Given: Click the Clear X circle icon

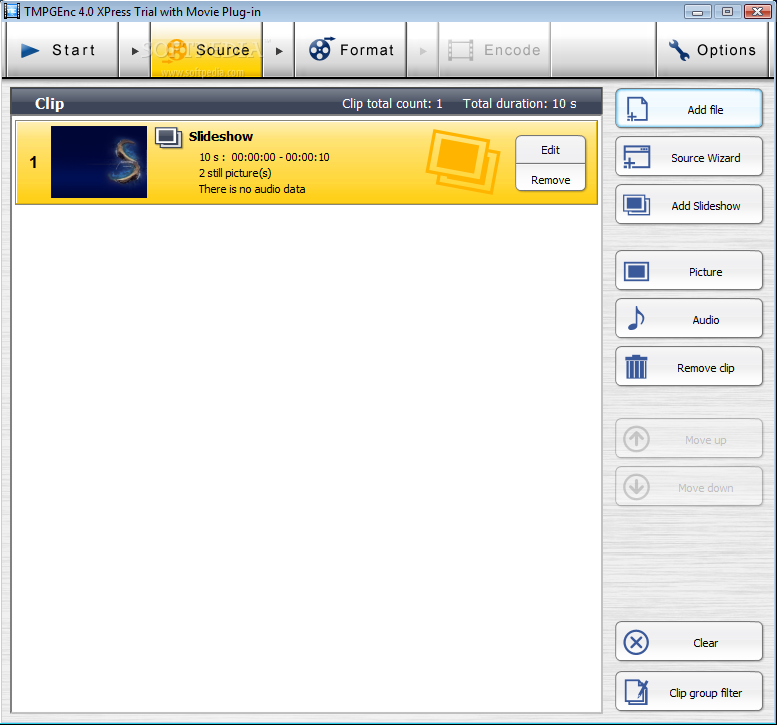Looking at the screenshot, I should pyautogui.click(x=636, y=642).
